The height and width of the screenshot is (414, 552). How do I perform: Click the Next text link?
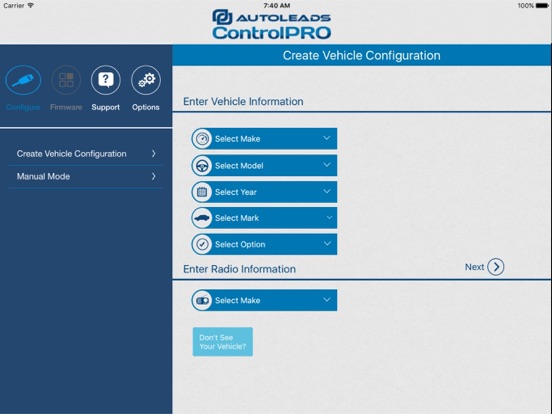point(475,267)
